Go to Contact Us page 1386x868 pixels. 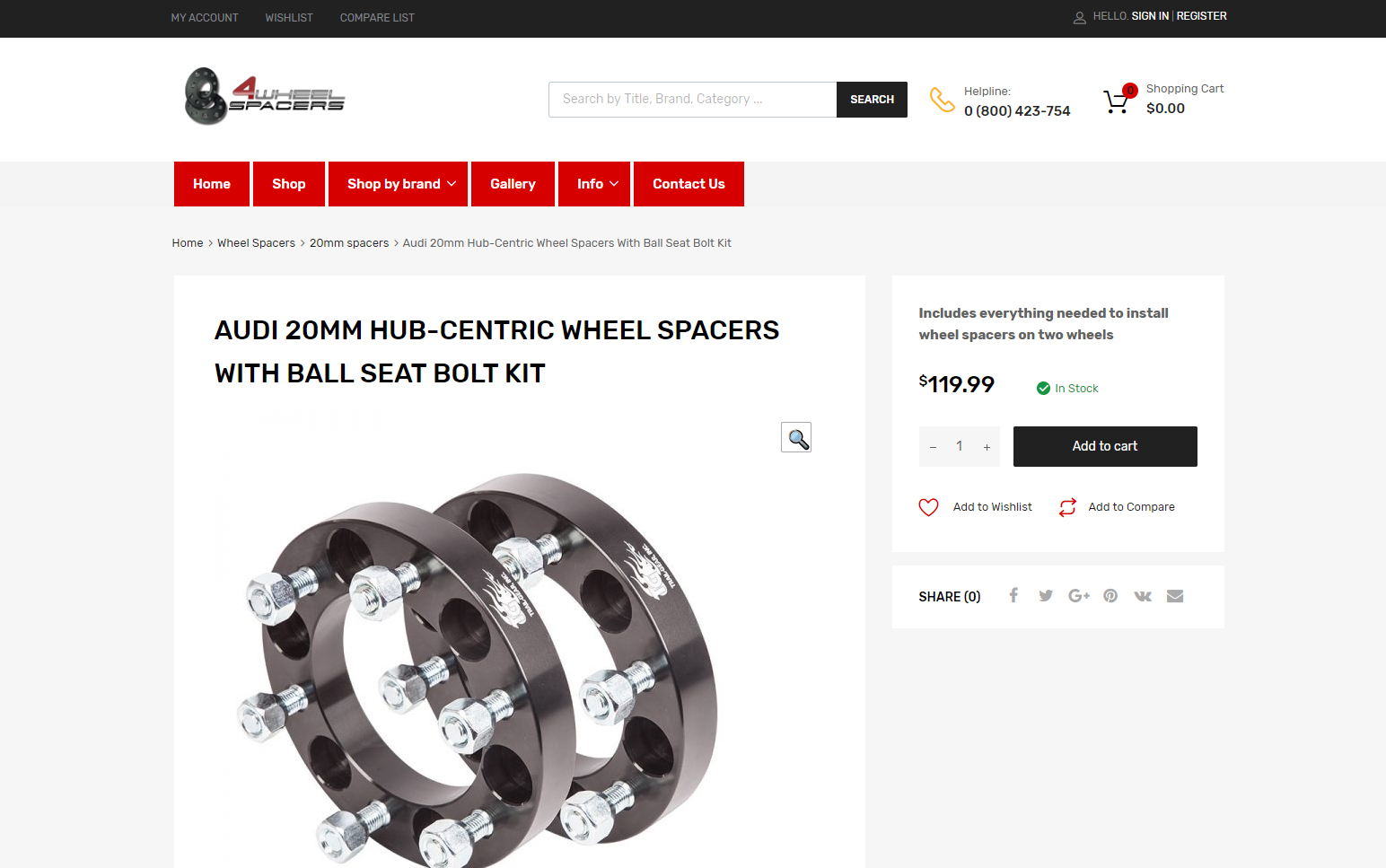point(689,184)
